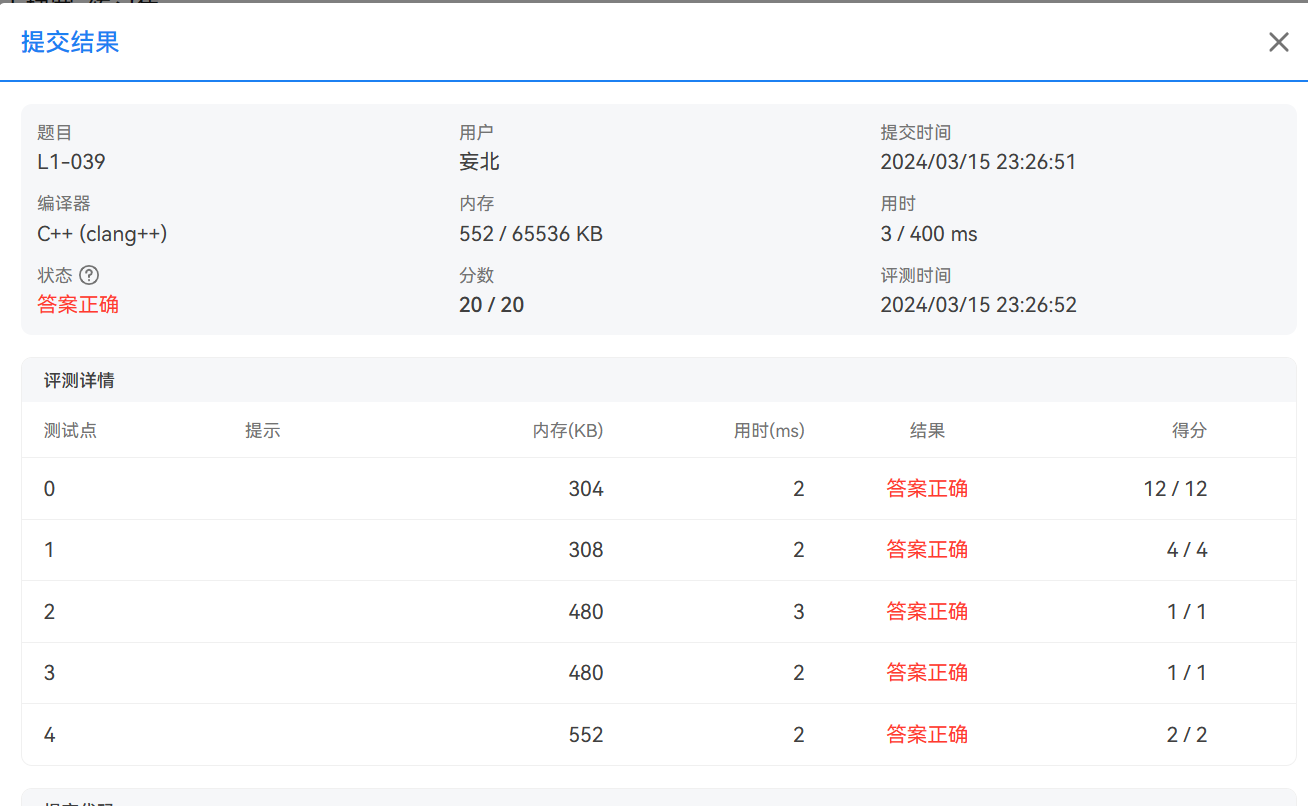Click the score 20 / 20

pos(491,305)
